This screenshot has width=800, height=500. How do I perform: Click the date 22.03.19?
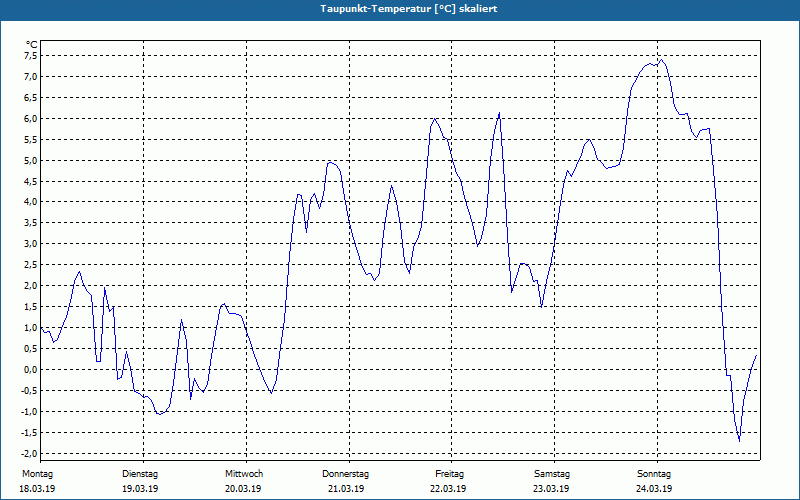[448, 489]
